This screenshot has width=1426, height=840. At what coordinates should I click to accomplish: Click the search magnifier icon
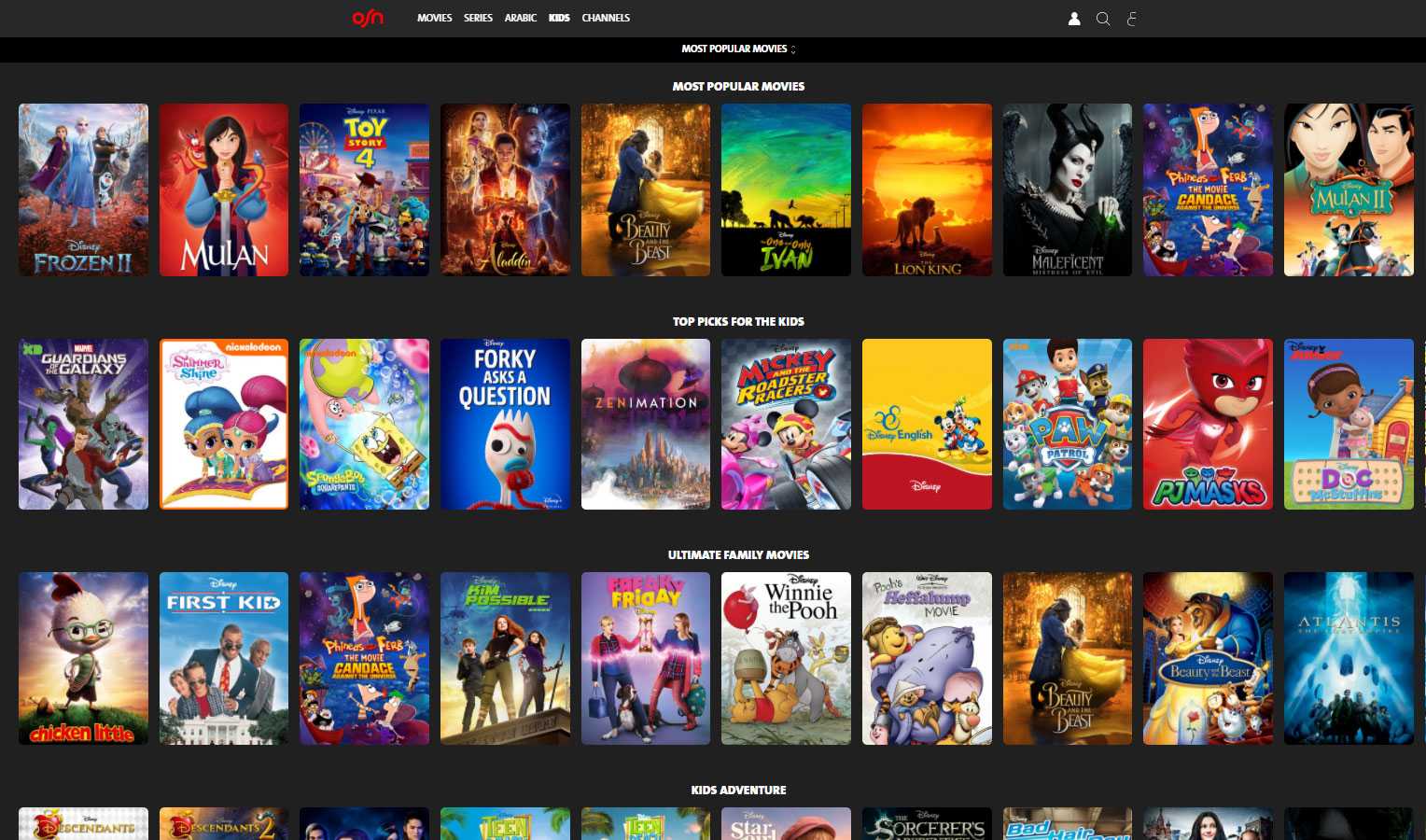tap(1103, 19)
